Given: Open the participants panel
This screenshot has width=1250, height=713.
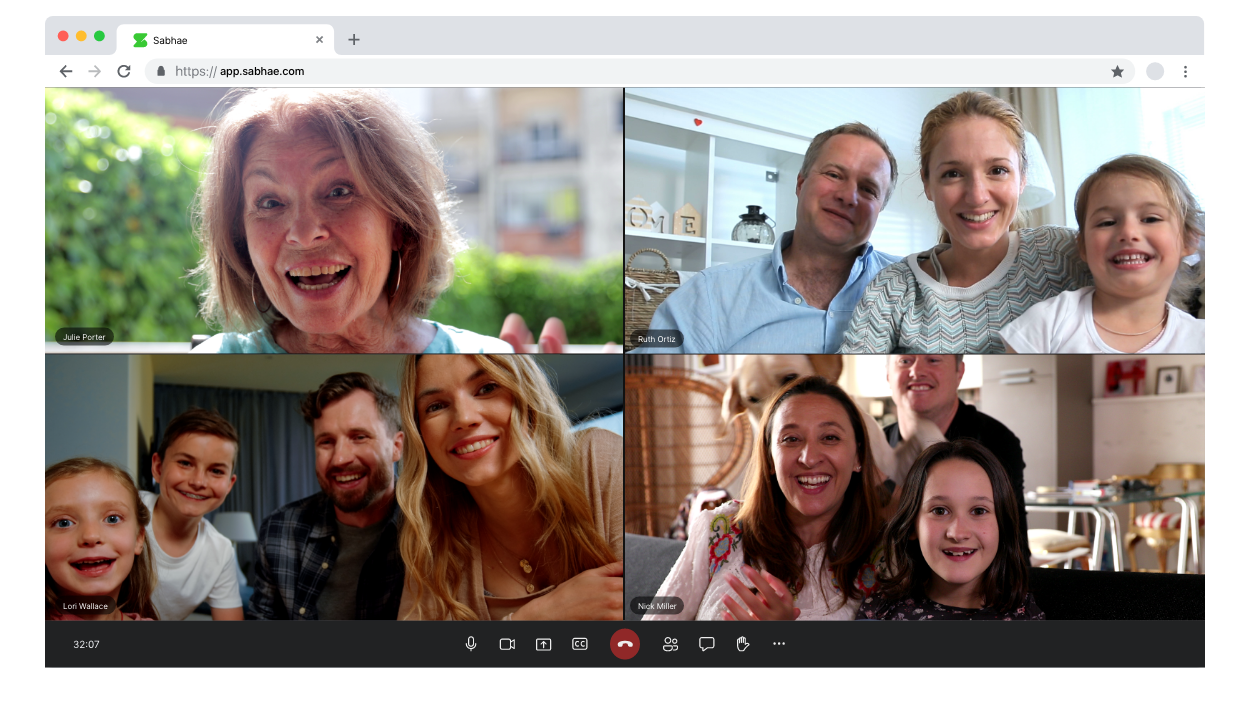Looking at the screenshot, I should click(x=670, y=644).
